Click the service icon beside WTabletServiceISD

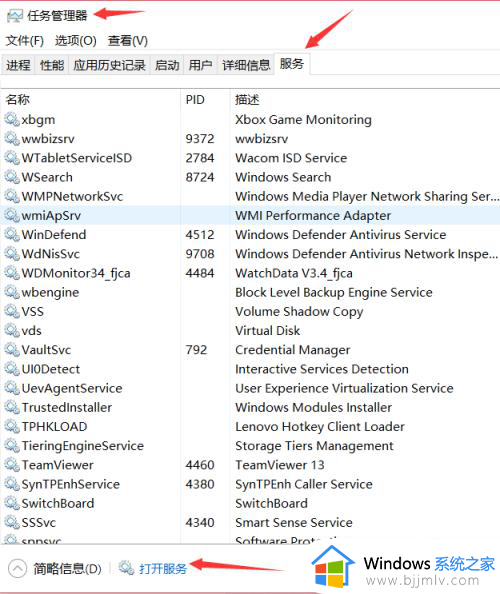12,158
